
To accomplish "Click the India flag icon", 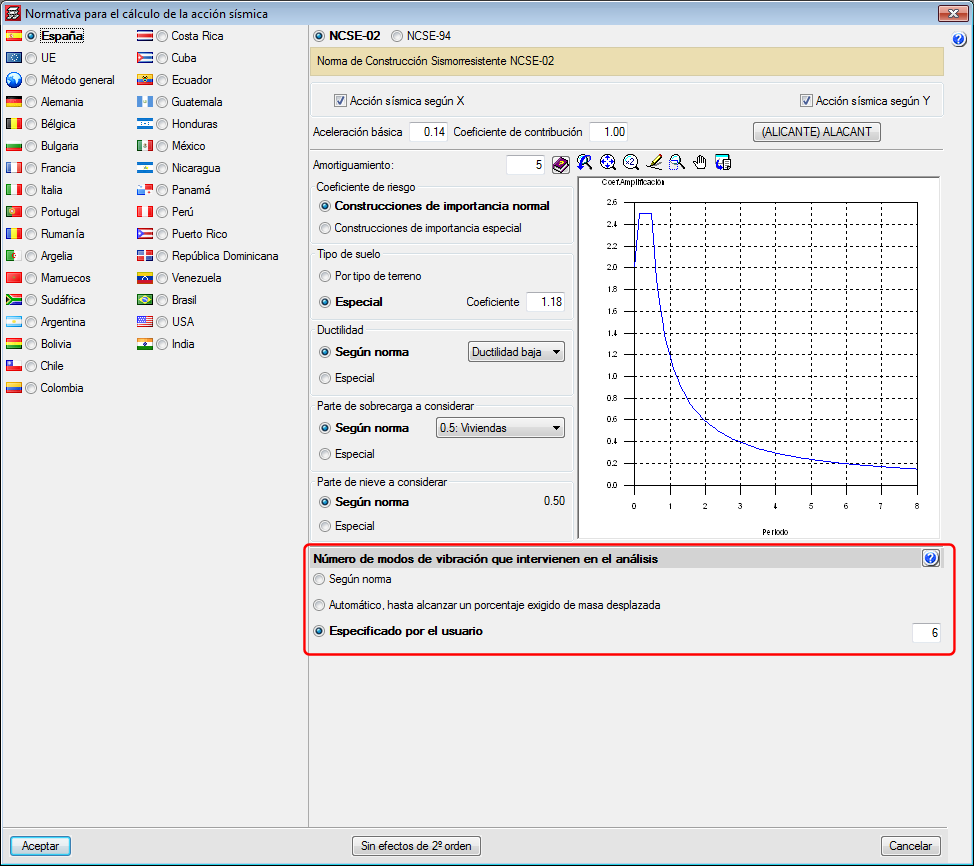I will click(145, 344).
